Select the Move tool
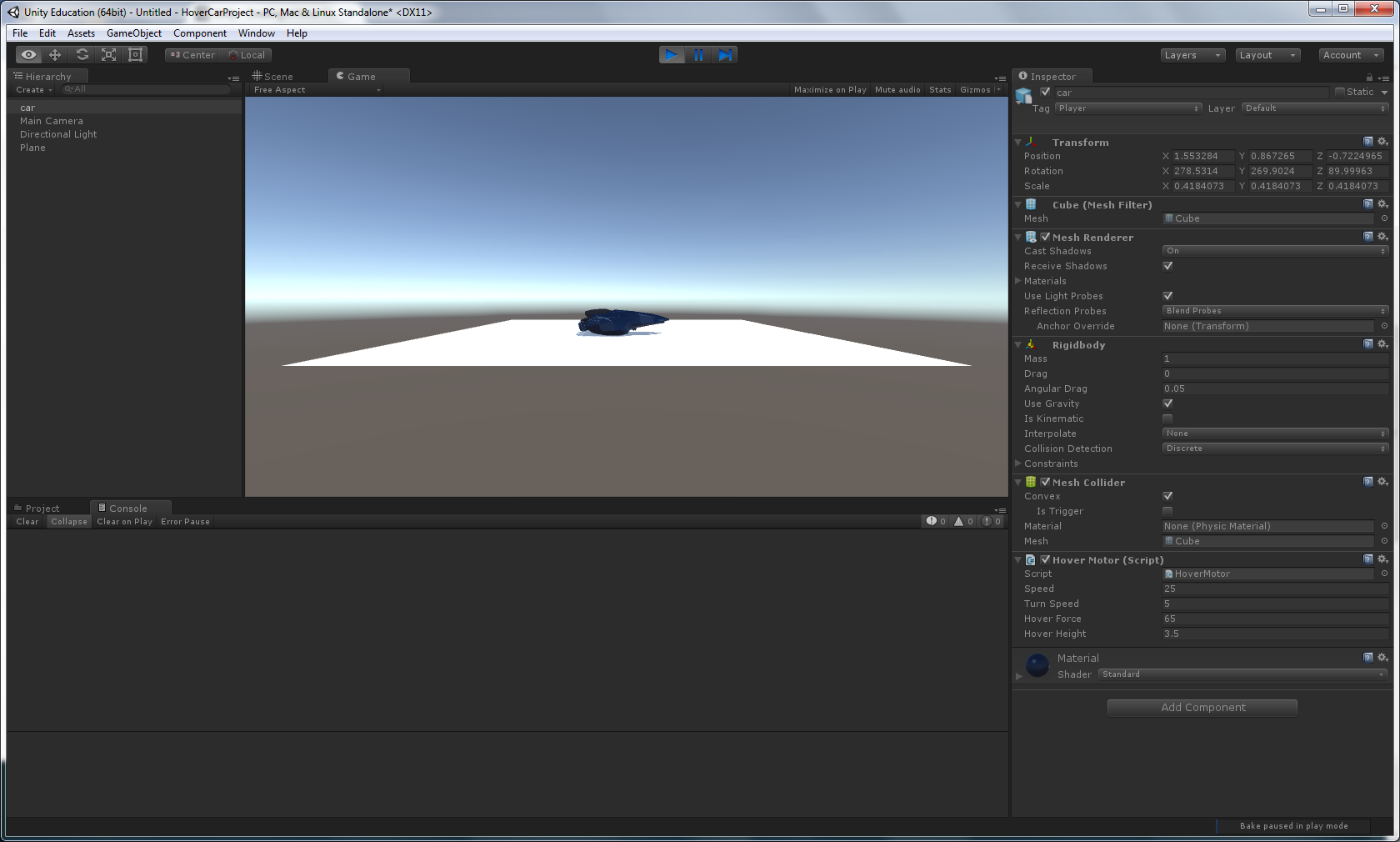Viewport: 1400px width, 842px height. pyautogui.click(x=55, y=55)
